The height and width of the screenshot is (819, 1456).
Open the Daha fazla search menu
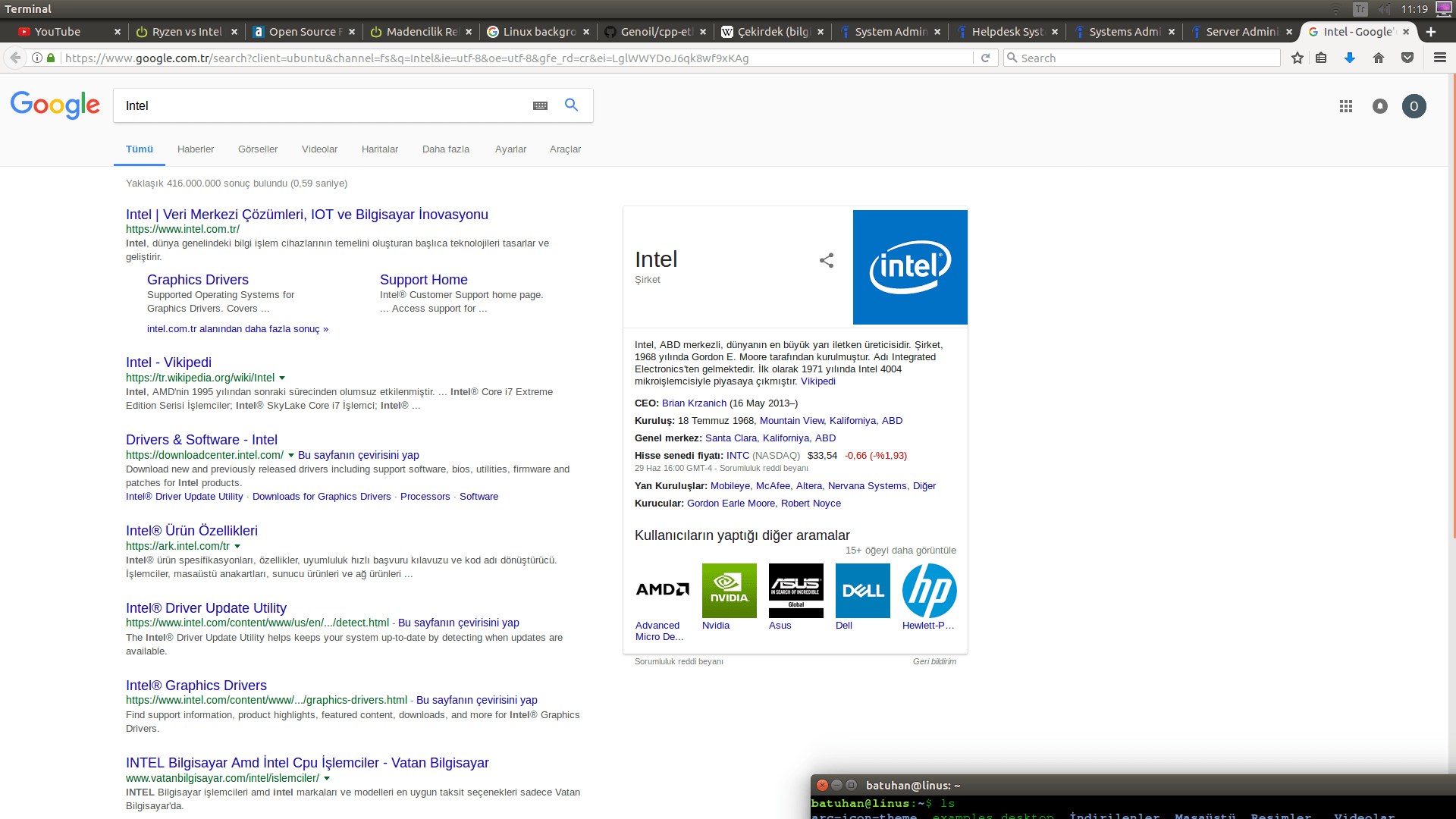(x=446, y=149)
